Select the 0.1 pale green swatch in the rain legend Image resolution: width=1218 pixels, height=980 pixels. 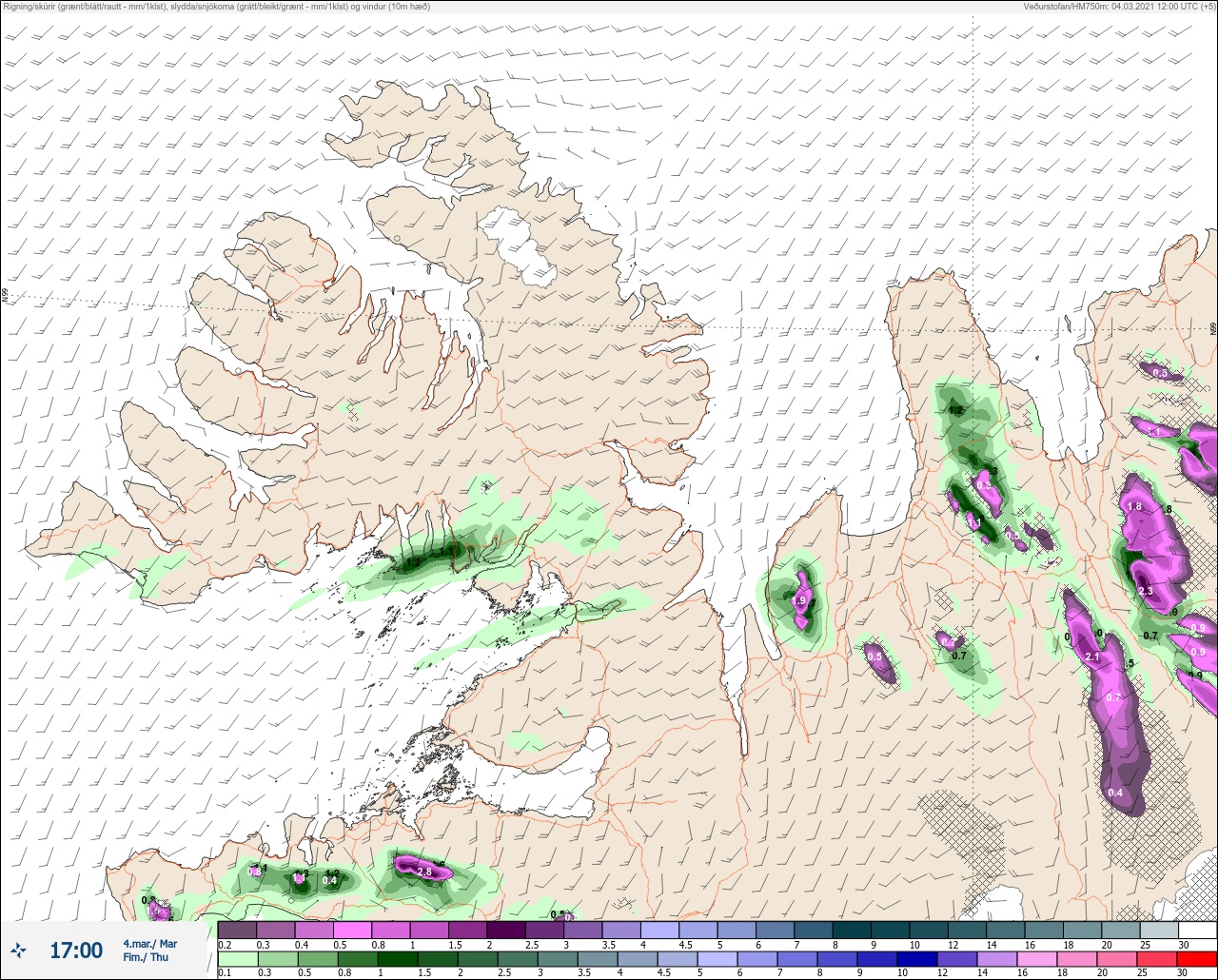point(237,959)
